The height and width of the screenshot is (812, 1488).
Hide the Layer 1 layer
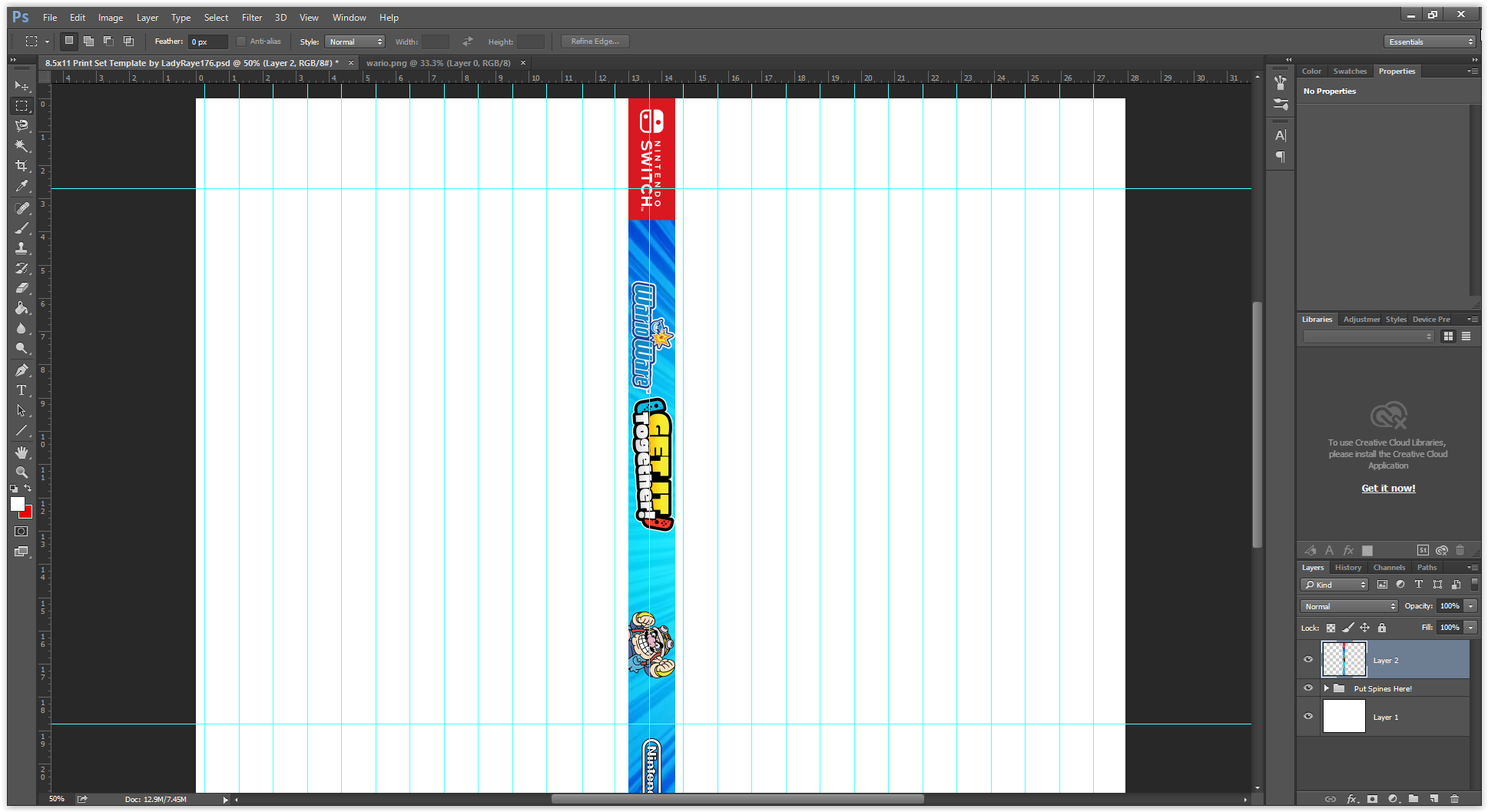point(1308,716)
